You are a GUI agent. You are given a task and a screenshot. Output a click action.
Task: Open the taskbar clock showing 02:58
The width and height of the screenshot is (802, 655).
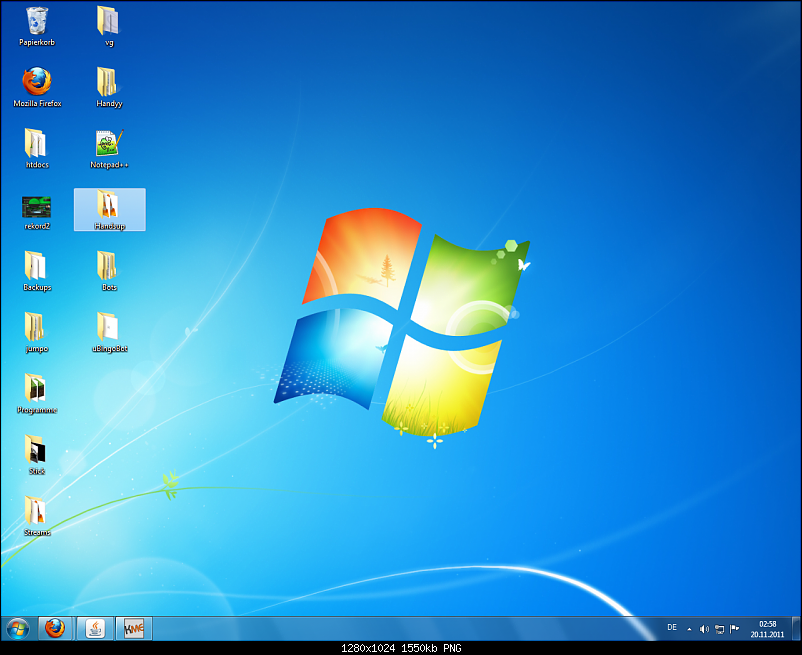pos(768,628)
